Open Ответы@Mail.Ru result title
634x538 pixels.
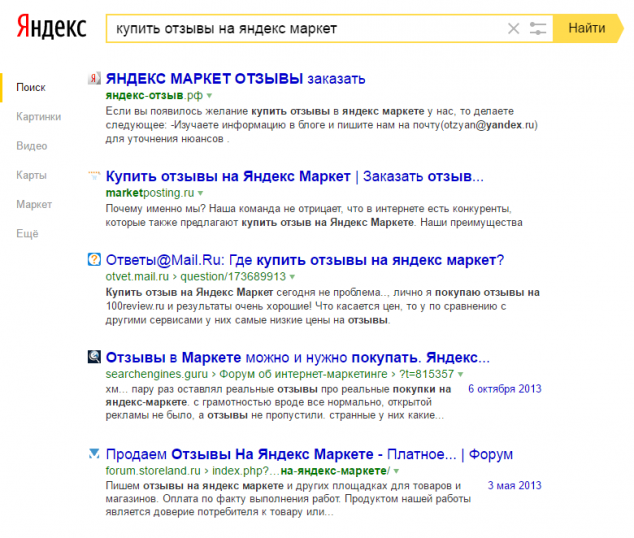point(305,260)
